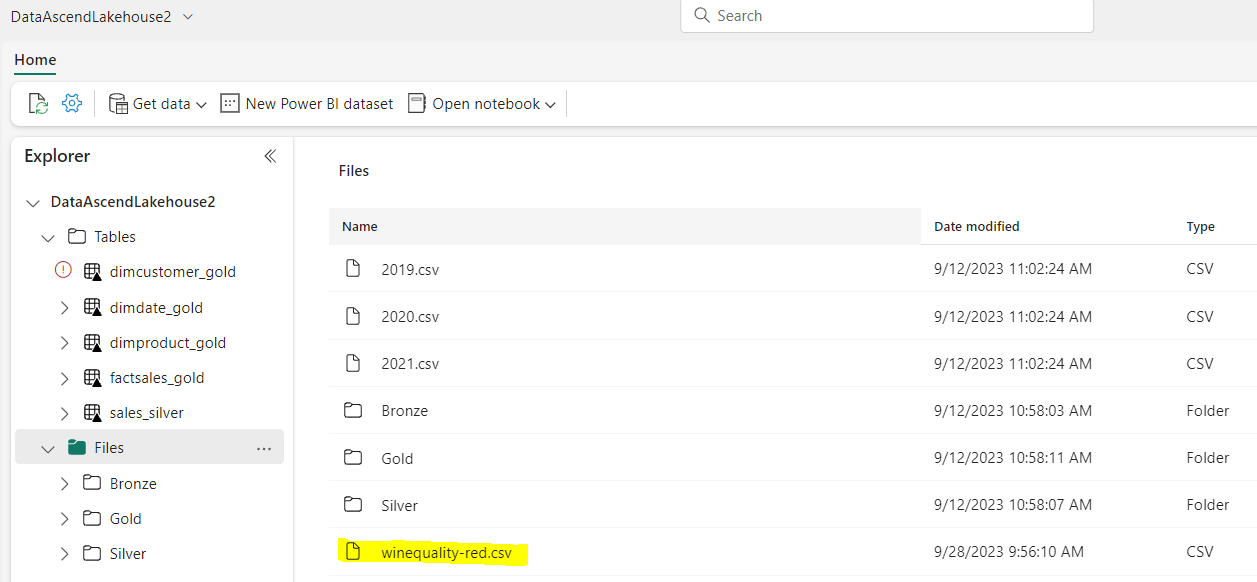Click the file icon of winequality-red.csv

pos(353,551)
